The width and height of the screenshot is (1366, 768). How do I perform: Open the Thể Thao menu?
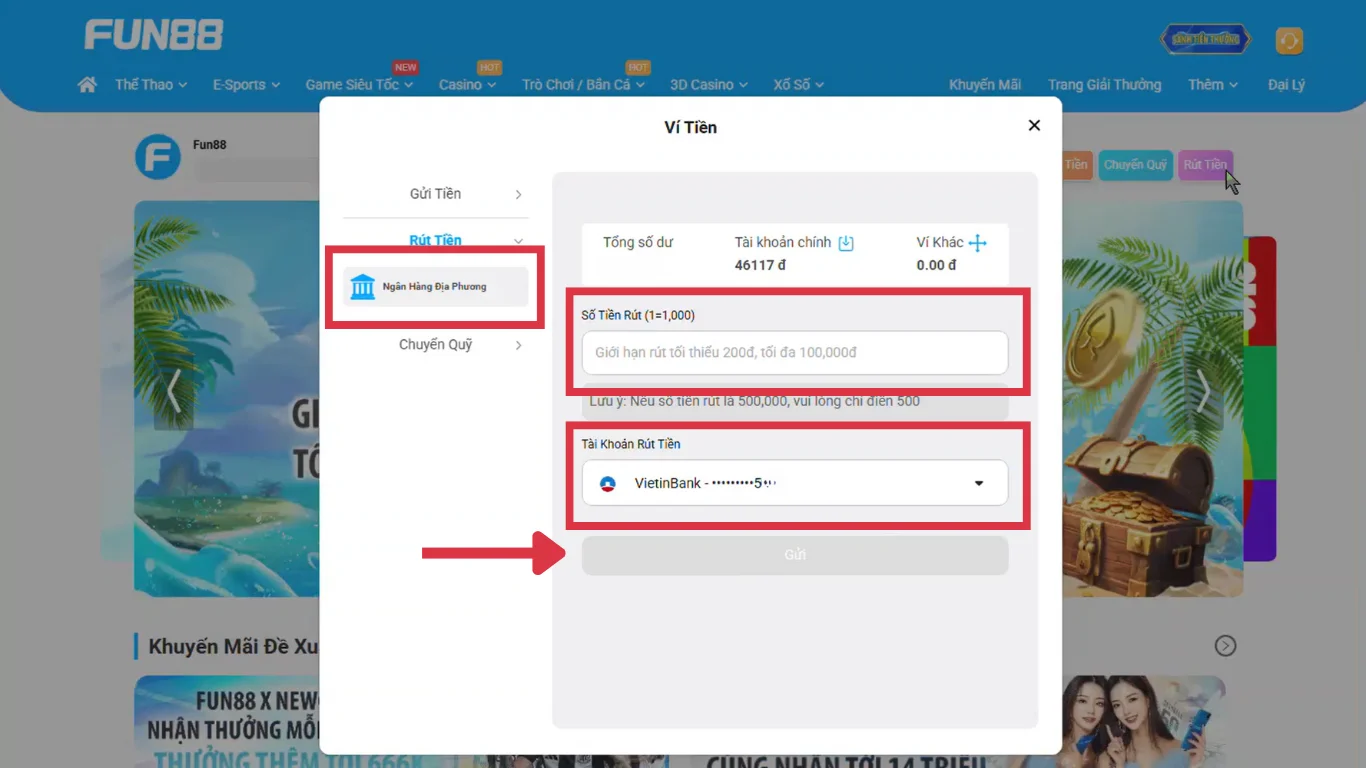[151, 85]
